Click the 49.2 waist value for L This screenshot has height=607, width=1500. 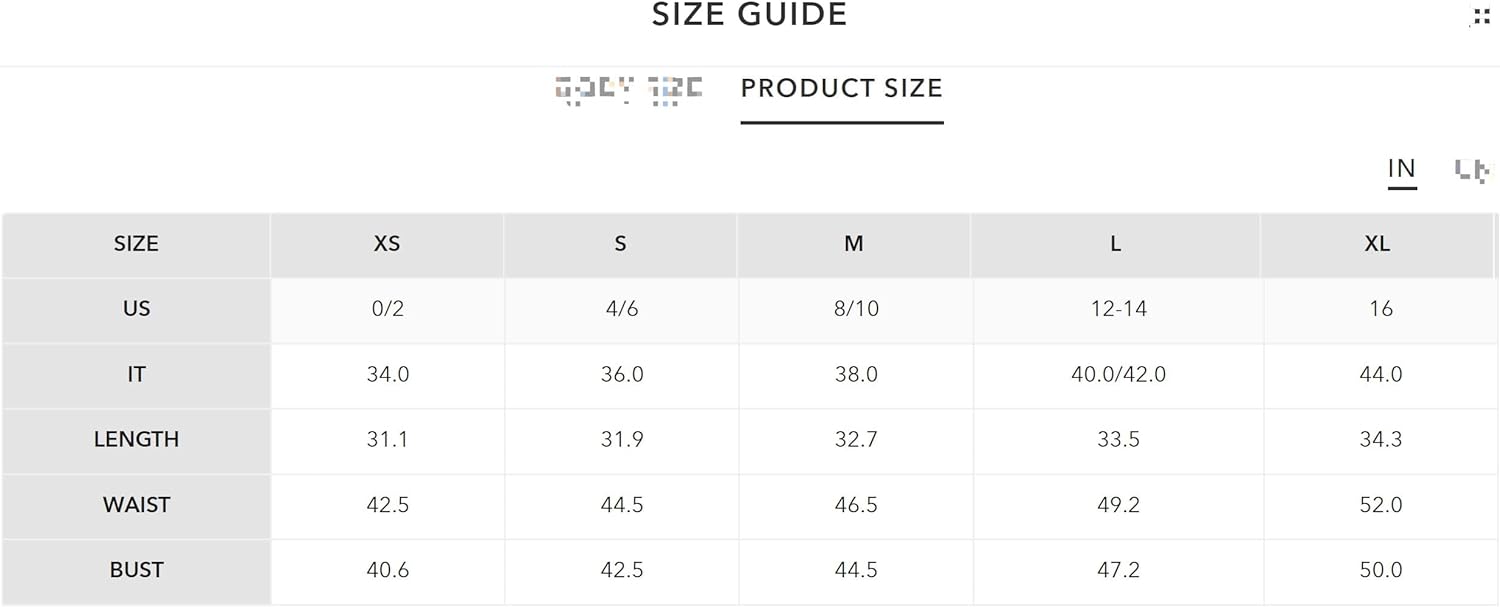(x=1118, y=505)
